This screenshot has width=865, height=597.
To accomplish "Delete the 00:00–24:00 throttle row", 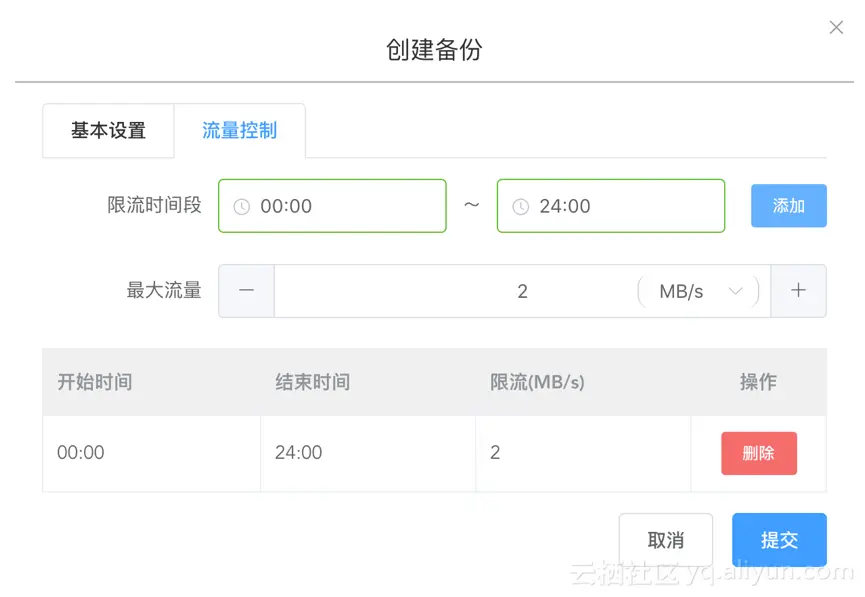I will click(758, 453).
